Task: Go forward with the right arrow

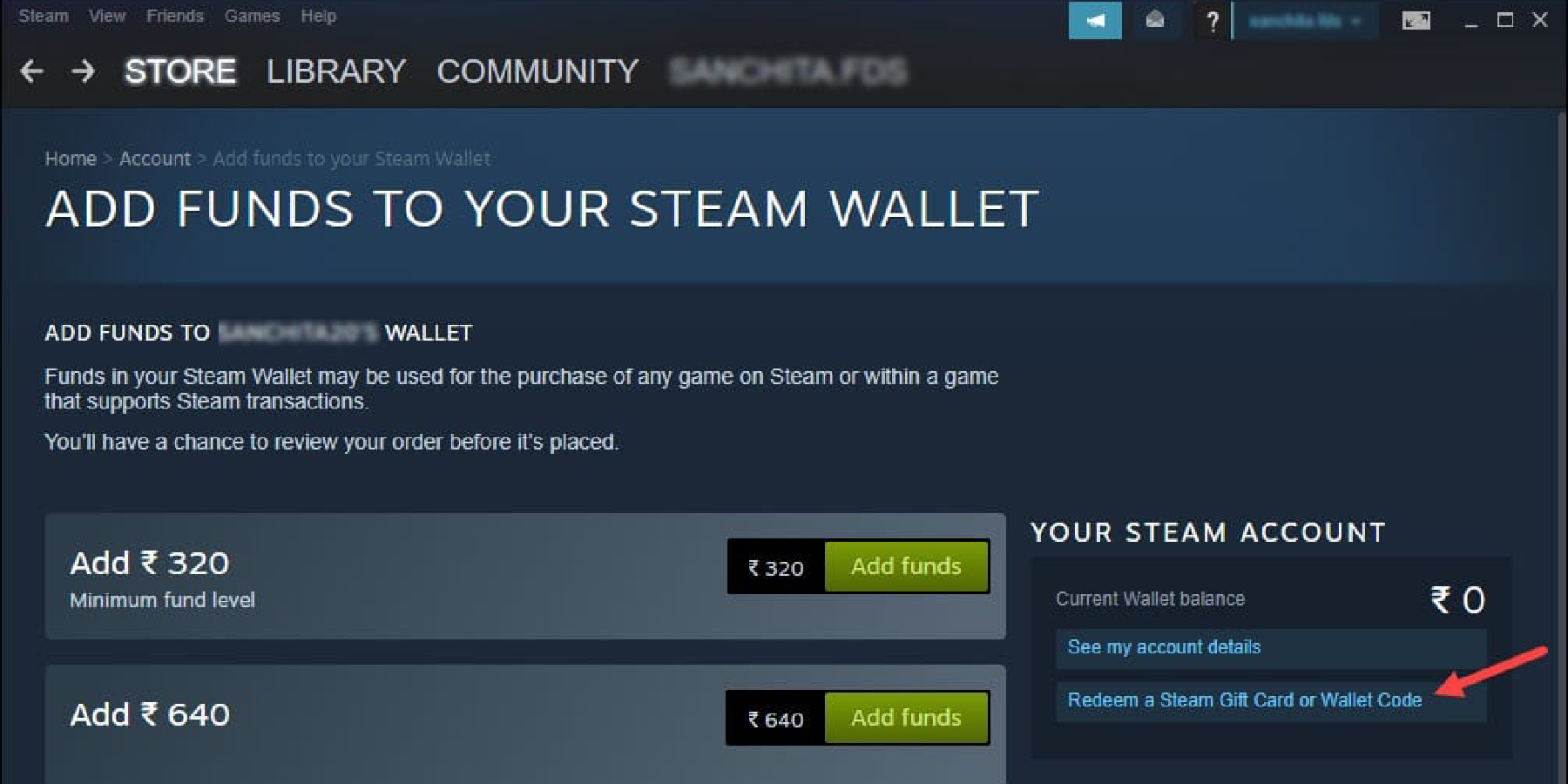Action: tap(83, 71)
